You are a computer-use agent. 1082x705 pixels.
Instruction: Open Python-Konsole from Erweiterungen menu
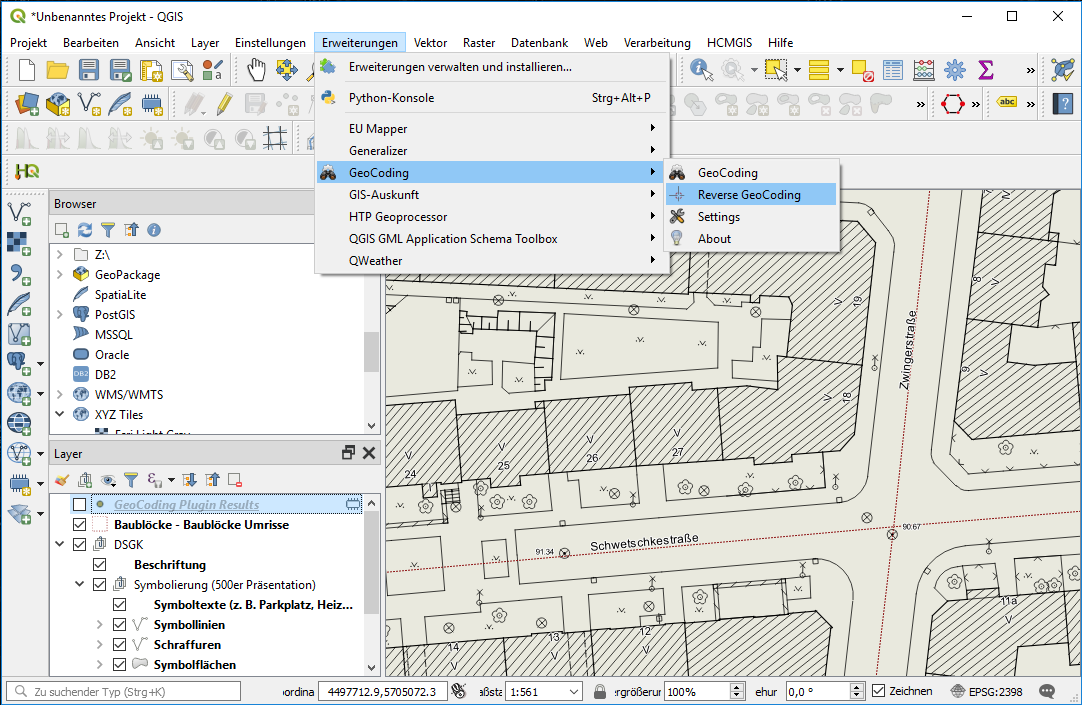click(492, 97)
